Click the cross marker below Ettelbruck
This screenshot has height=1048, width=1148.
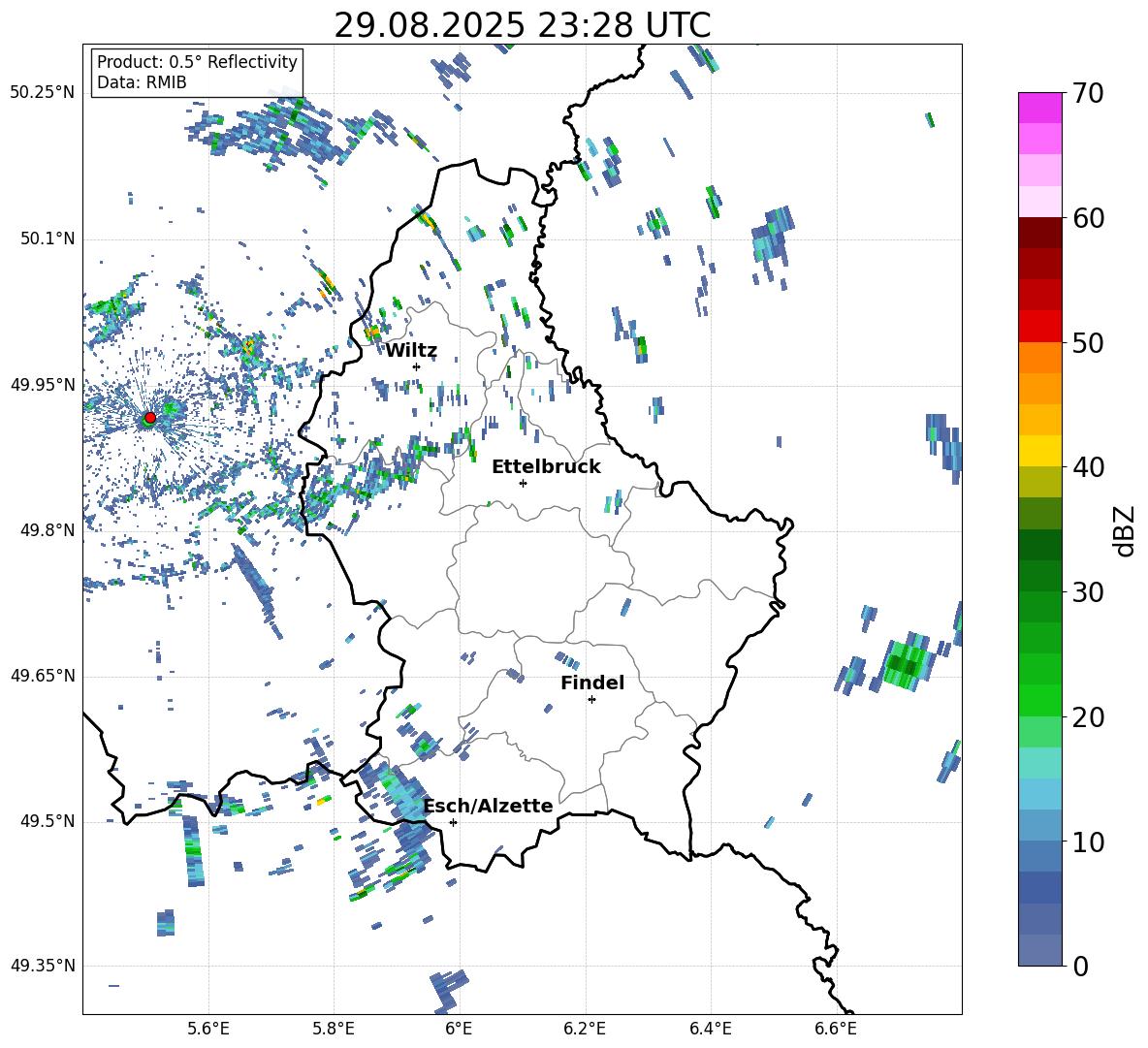[523, 483]
